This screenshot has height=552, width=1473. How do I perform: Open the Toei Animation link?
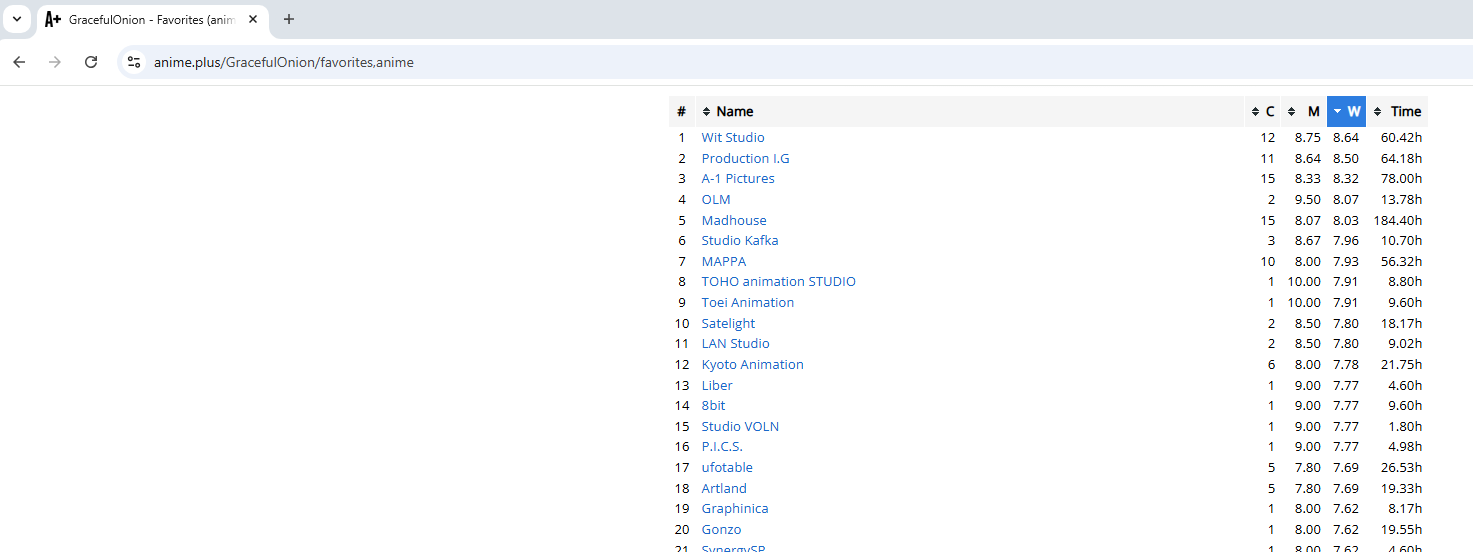tap(748, 303)
